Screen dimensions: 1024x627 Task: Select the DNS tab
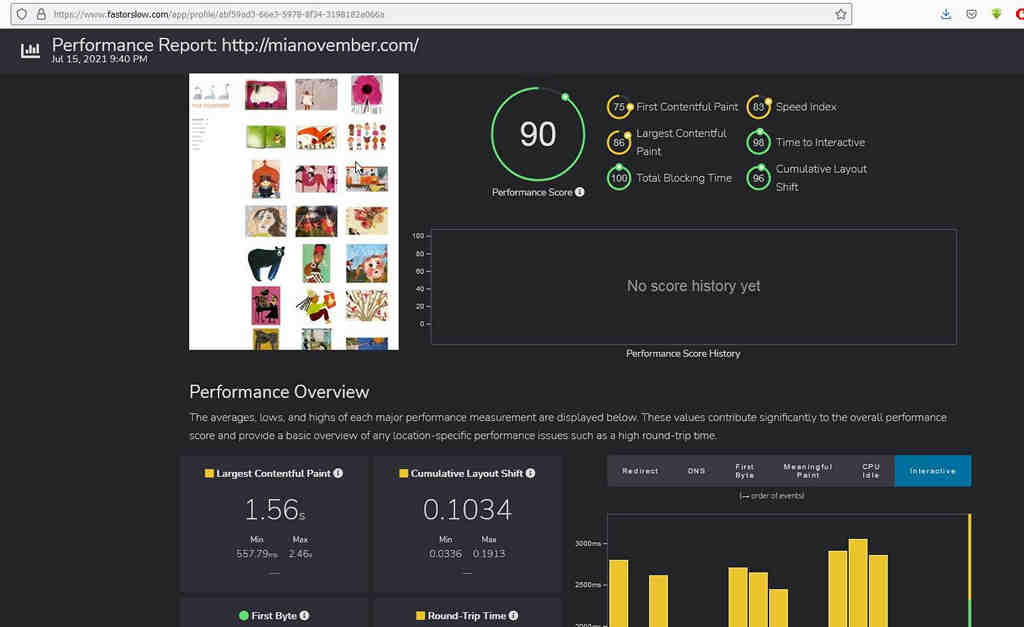coord(696,471)
